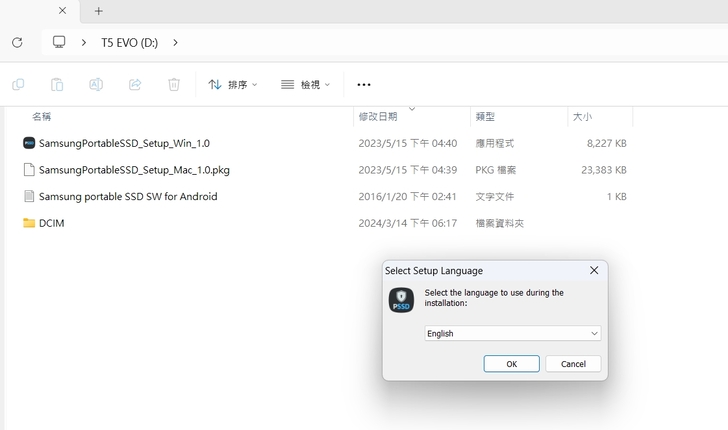
Task: Click the This PC monitor icon in address bar
Action: tap(59, 42)
